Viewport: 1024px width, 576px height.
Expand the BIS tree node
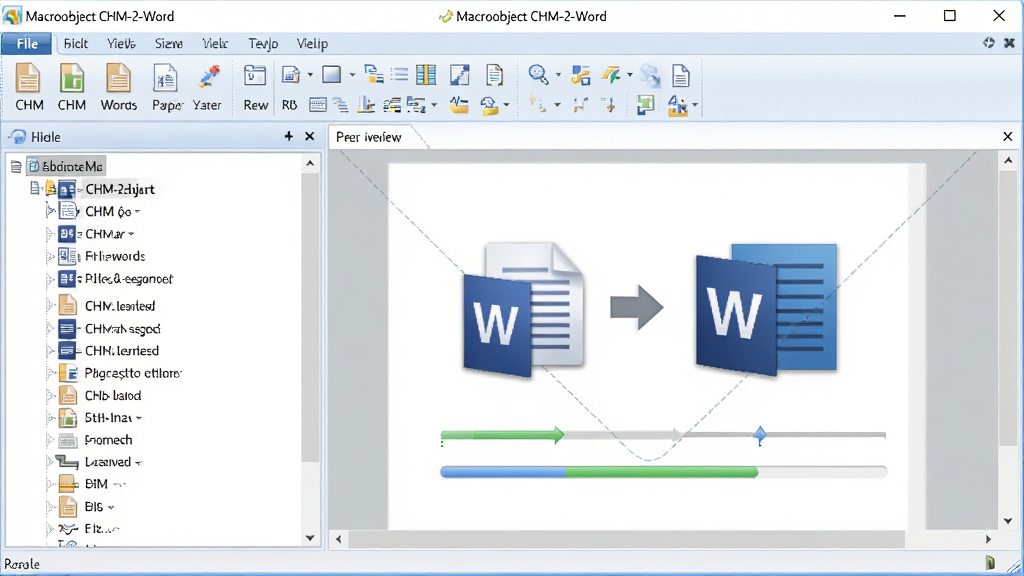(x=50, y=507)
